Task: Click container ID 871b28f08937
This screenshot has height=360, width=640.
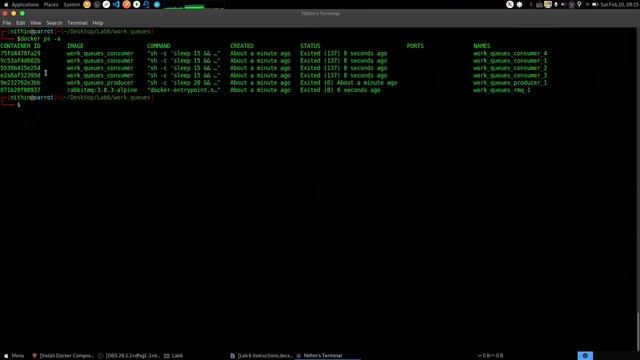Action: click(x=20, y=90)
